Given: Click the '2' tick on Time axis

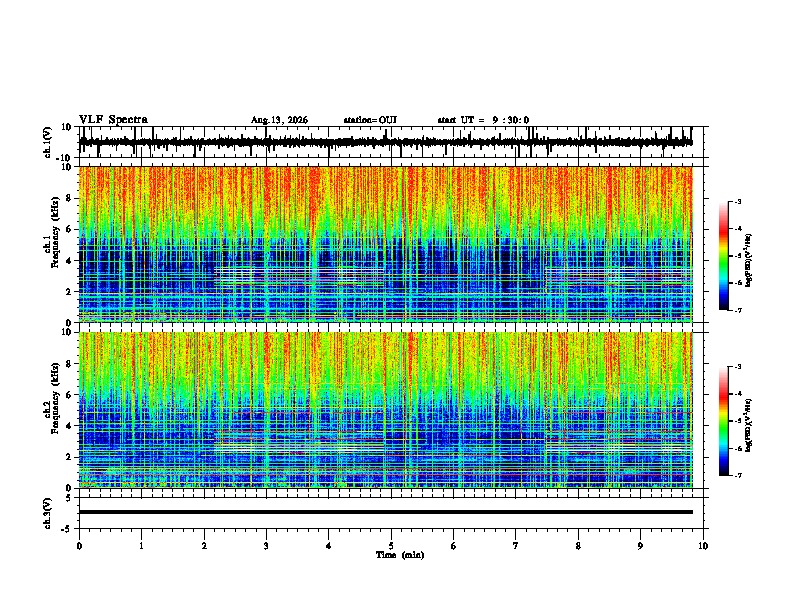Looking at the screenshot, I should (204, 546).
